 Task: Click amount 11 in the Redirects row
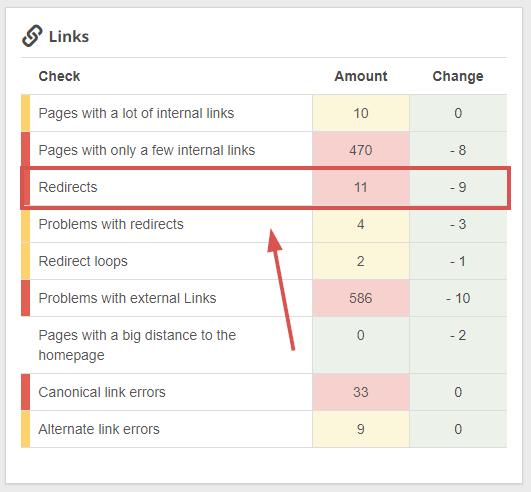click(x=361, y=187)
